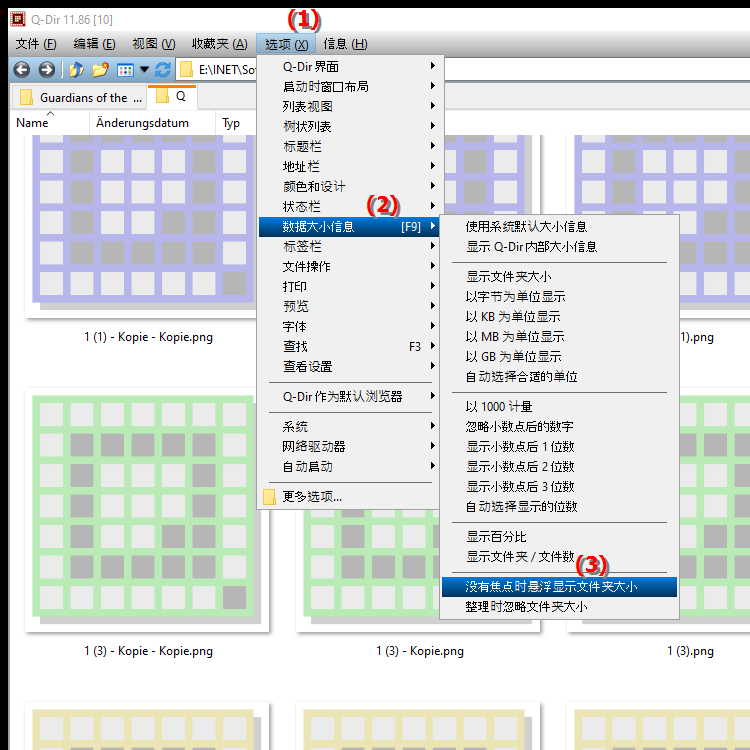
Task: Expand the 树状列表 submenu
Action: [x=349, y=126]
